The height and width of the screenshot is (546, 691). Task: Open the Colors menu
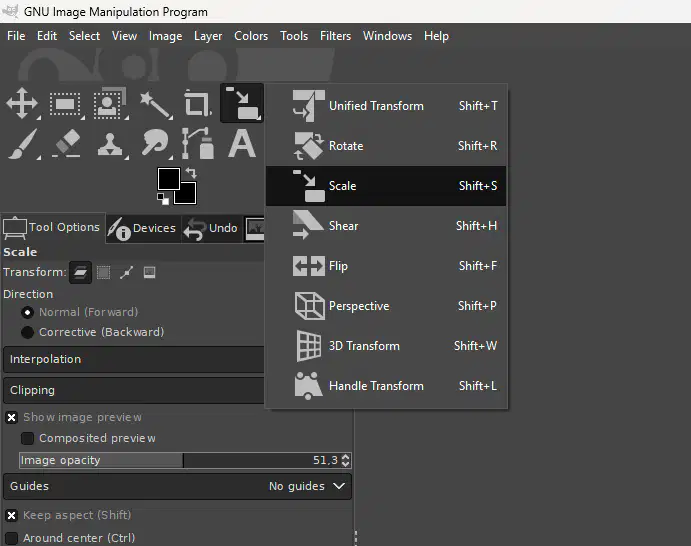[x=251, y=36]
